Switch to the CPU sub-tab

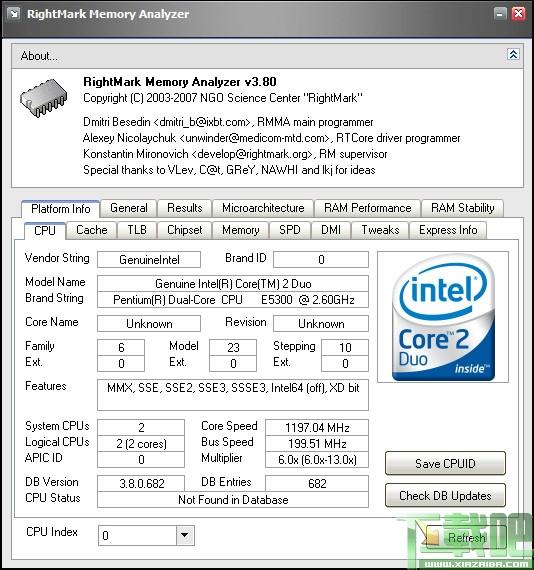pyautogui.click(x=45, y=231)
